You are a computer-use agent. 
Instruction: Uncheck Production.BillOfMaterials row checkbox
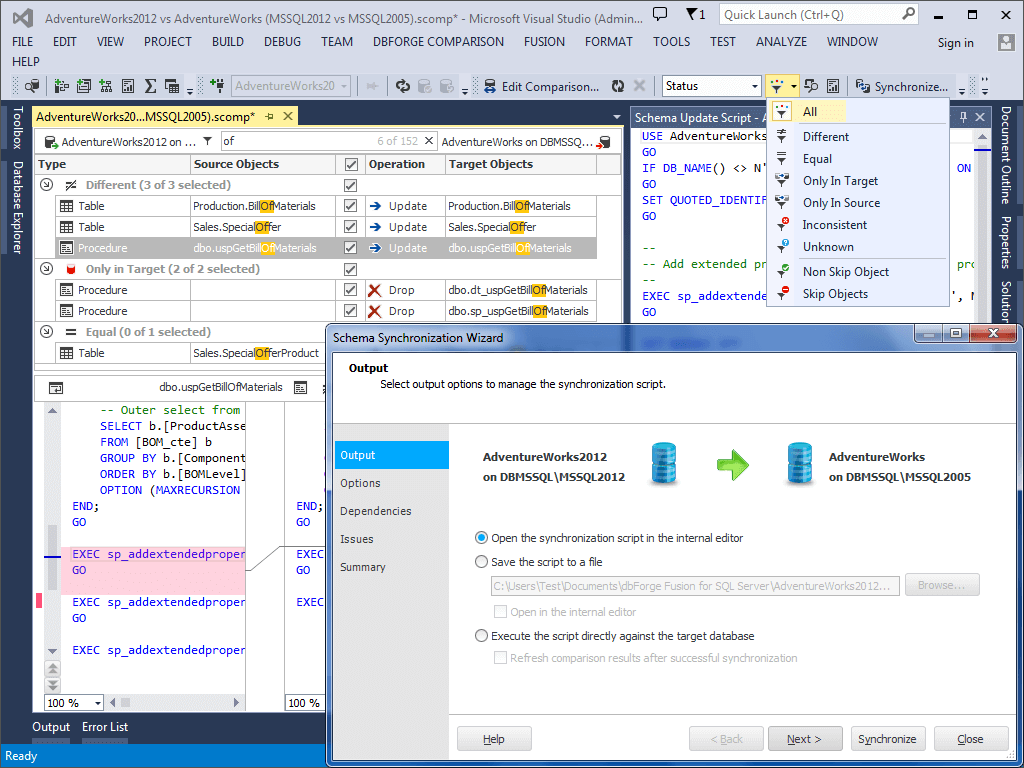click(351, 206)
